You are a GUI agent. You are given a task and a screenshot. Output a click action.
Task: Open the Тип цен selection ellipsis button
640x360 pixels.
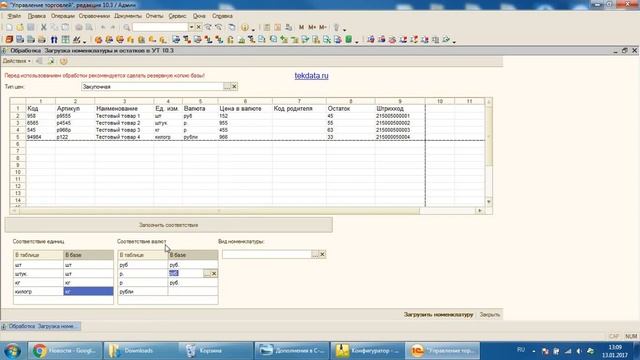pos(227,87)
